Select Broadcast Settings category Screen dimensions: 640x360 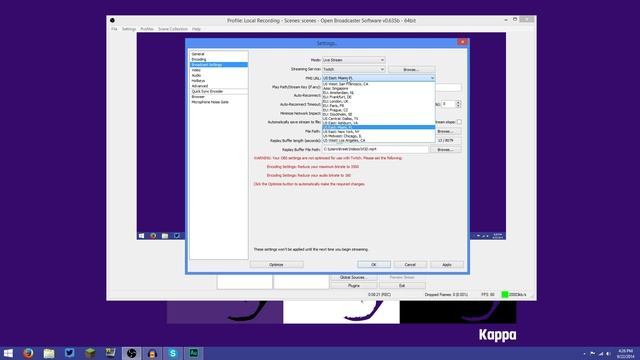coord(219,64)
